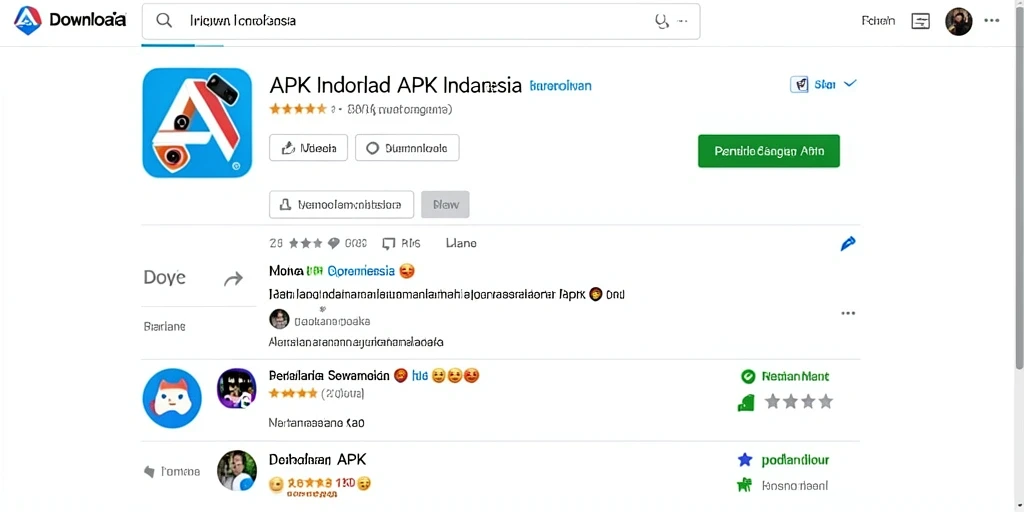Image resolution: width=1024 pixels, height=512 pixels.
Task: Click the Fchein text in header
Action: [878, 21]
